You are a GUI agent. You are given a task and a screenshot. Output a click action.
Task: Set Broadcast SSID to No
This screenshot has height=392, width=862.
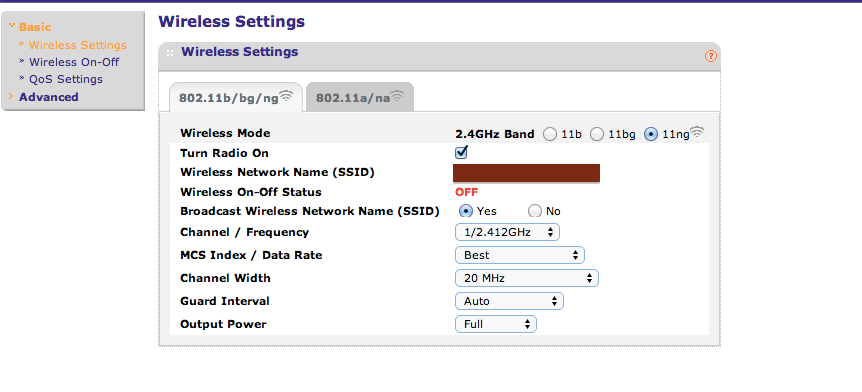(535, 211)
